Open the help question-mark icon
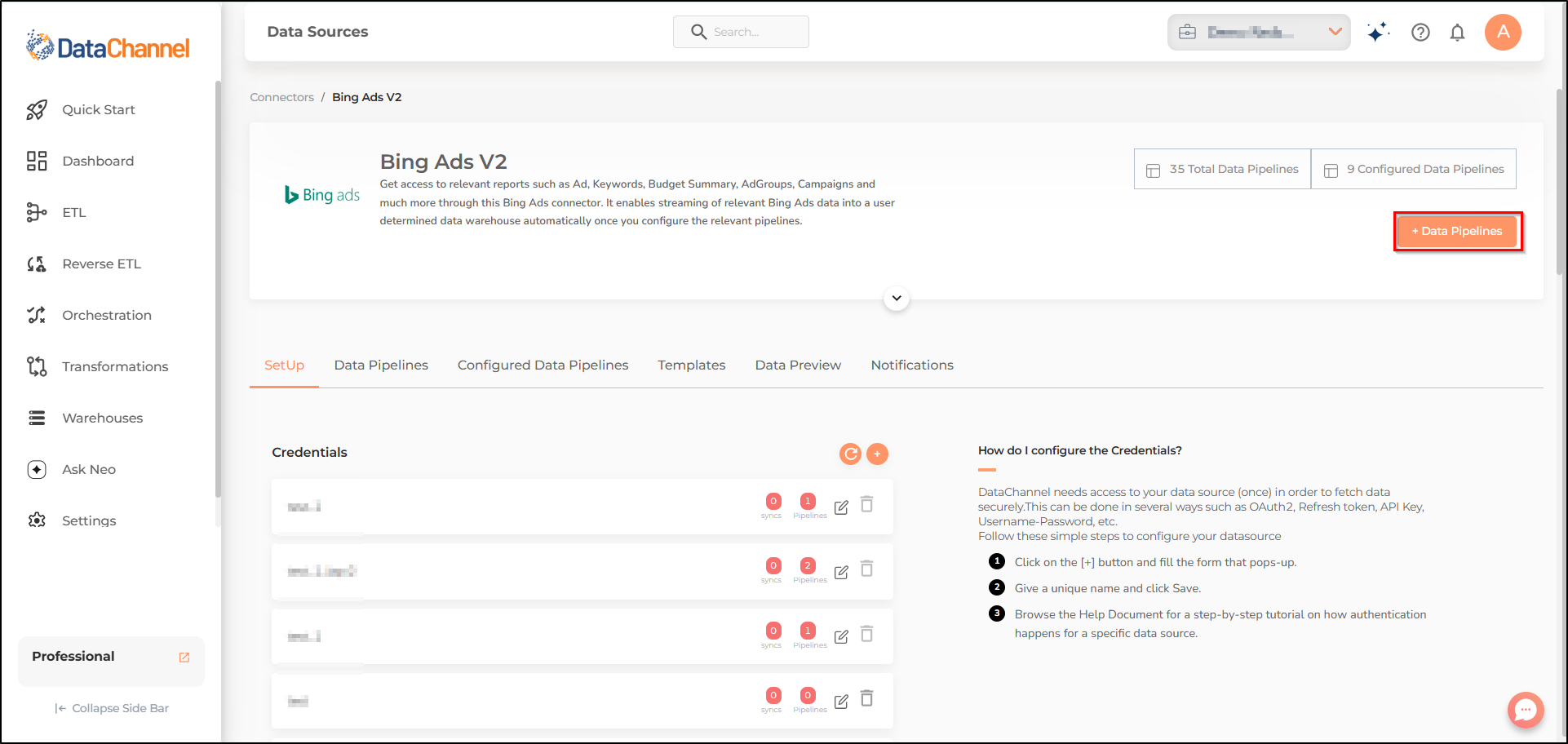Screen dimensions: 1568x744 1420,33
